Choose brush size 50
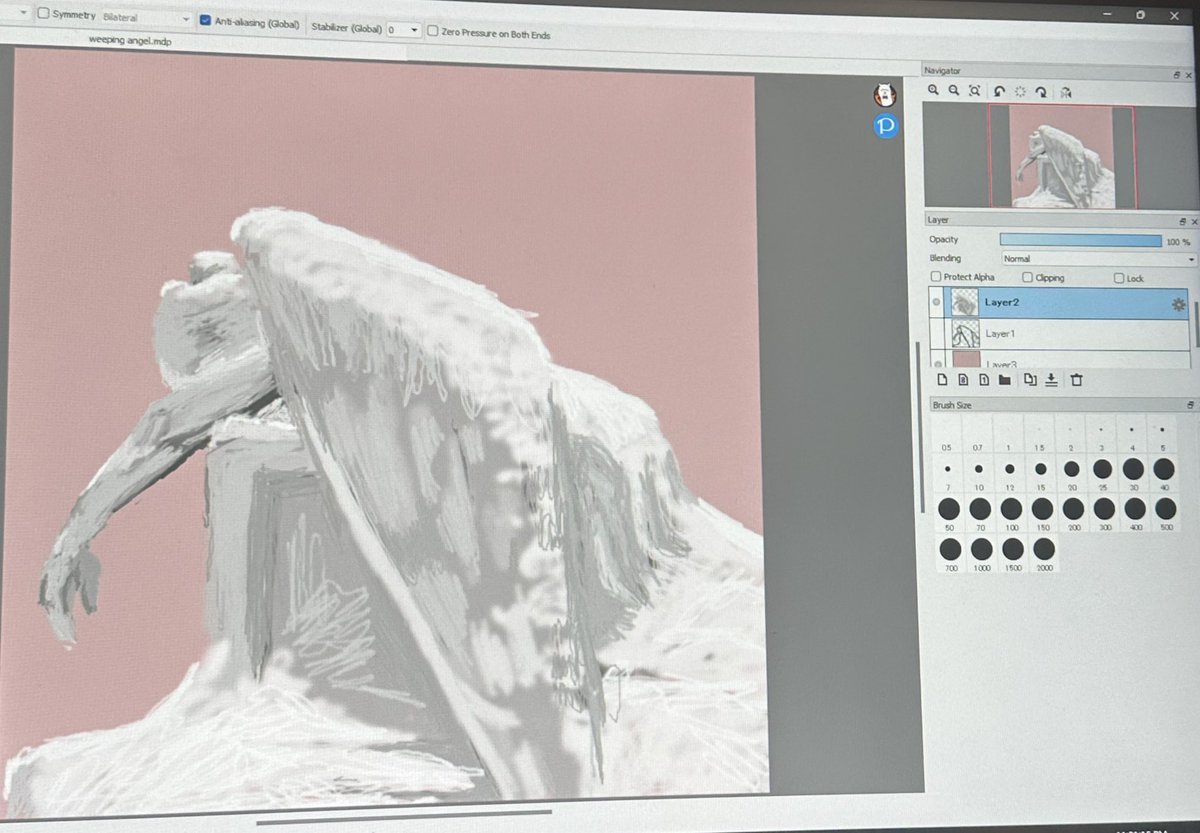This screenshot has width=1200, height=833. tap(949, 515)
